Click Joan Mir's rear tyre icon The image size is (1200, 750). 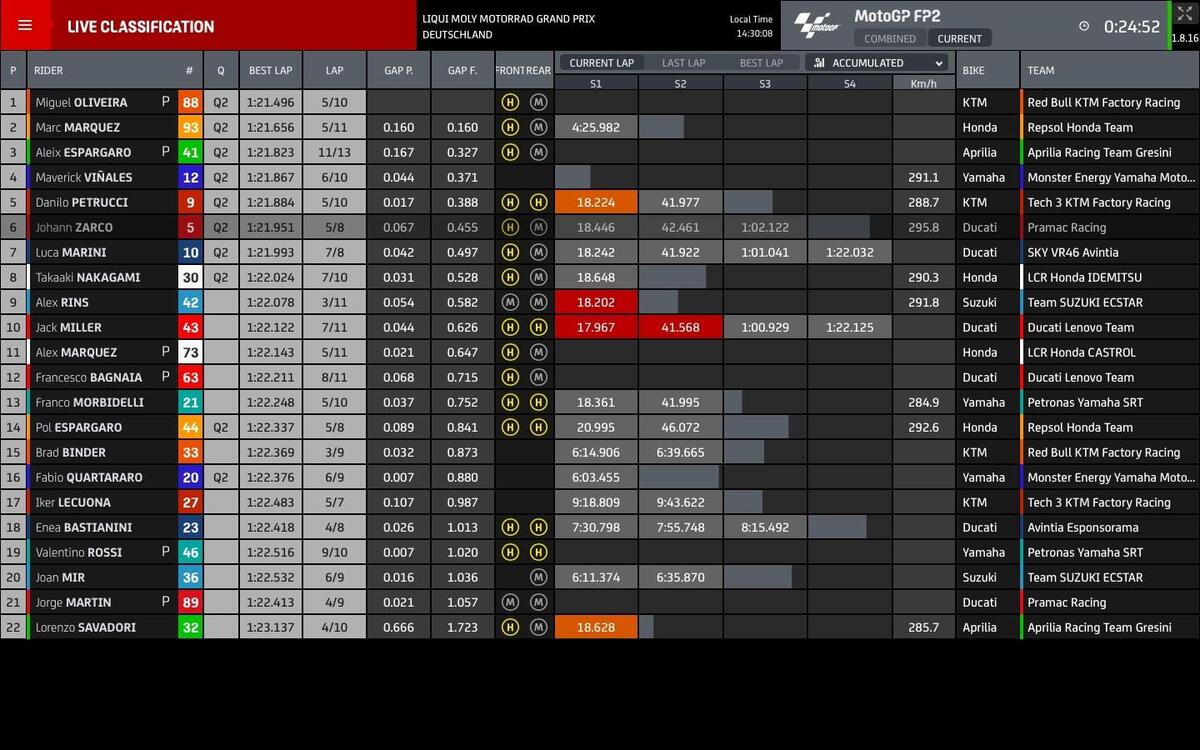pos(538,577)
